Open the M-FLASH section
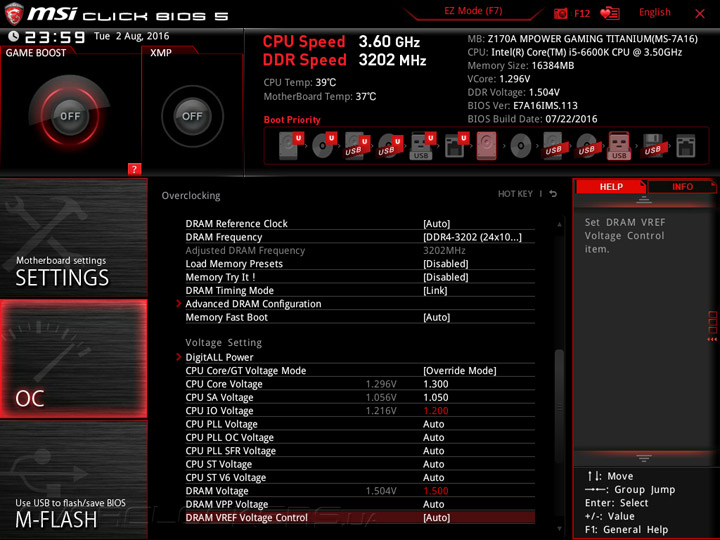Viewport: 720px width, 540px height. pos(73,480)
